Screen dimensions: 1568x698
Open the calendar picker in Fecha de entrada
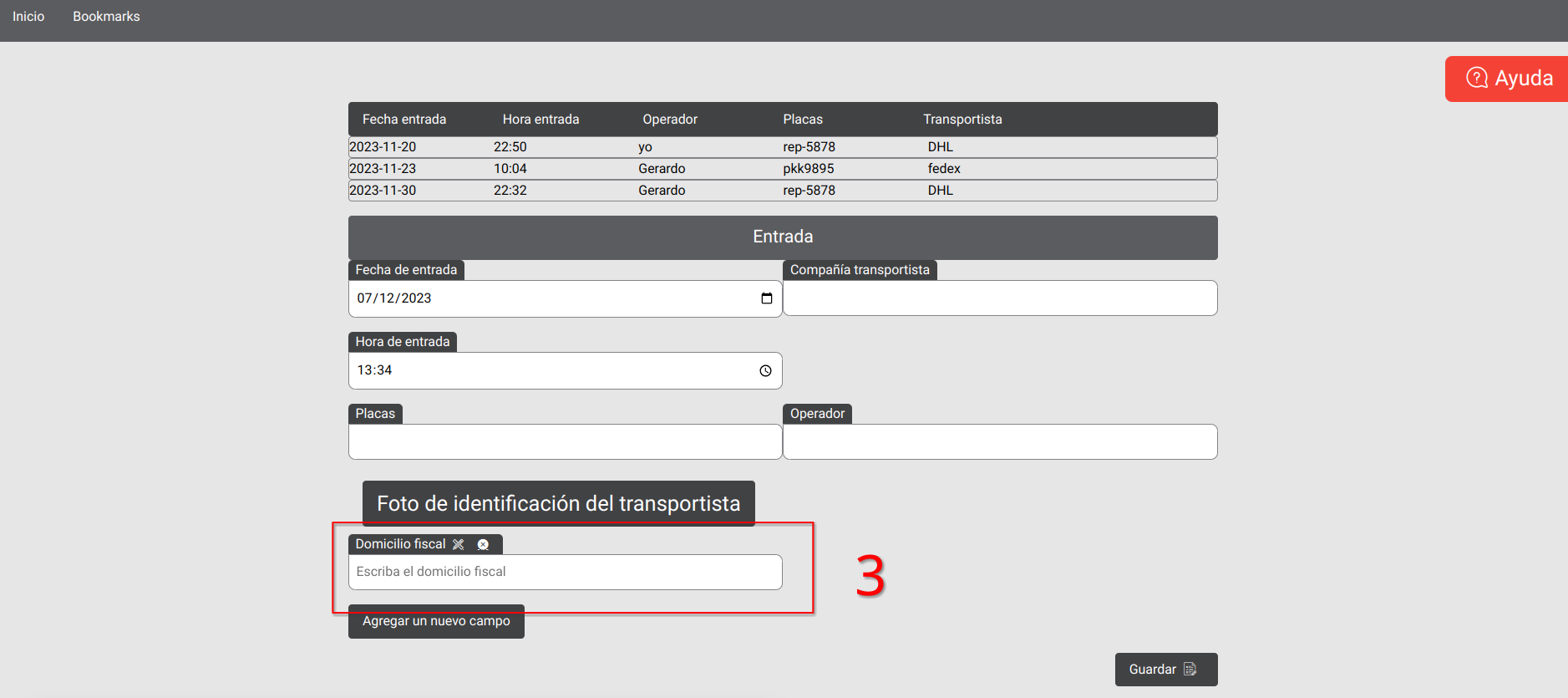(766, 298)
